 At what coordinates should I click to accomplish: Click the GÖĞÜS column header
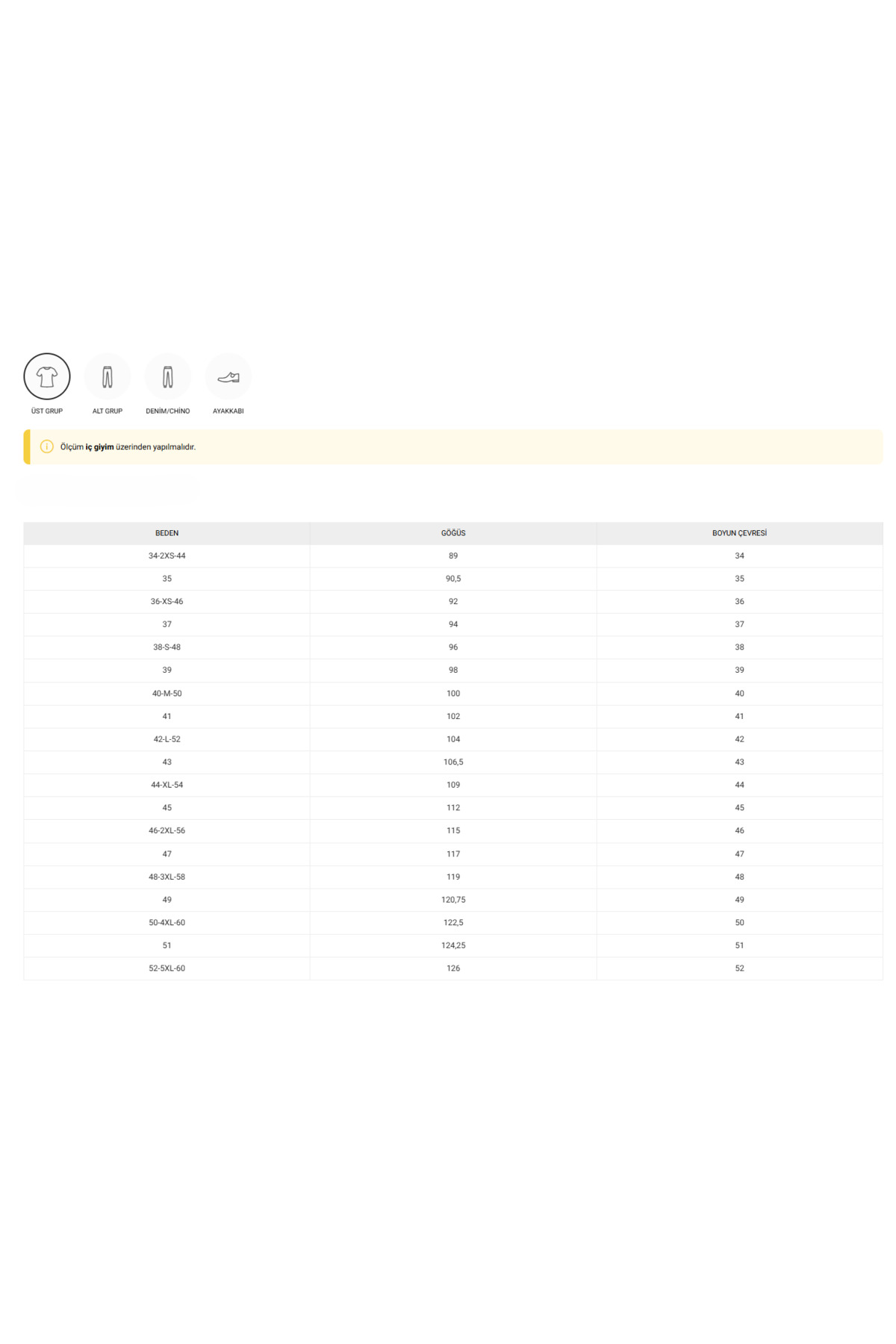pos(453,533)
